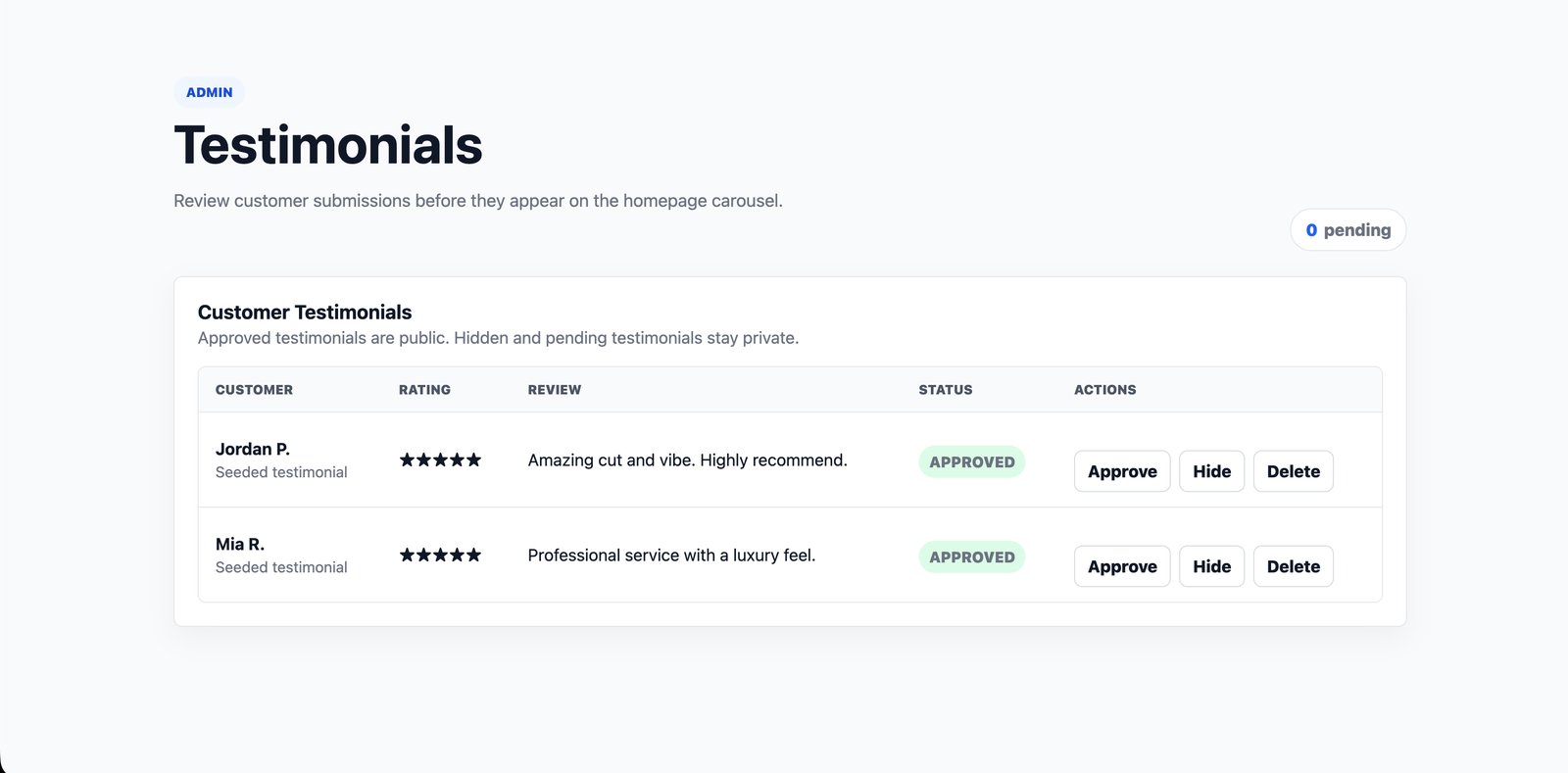Click the STATUS column header

click(x=946, y=390)
